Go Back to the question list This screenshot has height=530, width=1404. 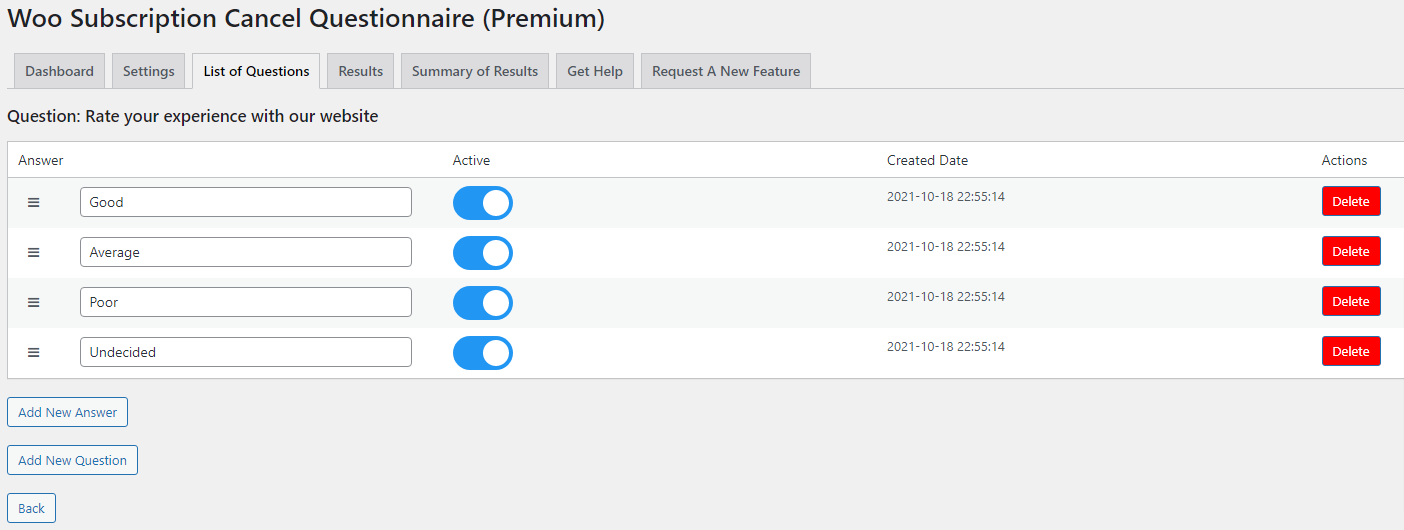[31, 508]
